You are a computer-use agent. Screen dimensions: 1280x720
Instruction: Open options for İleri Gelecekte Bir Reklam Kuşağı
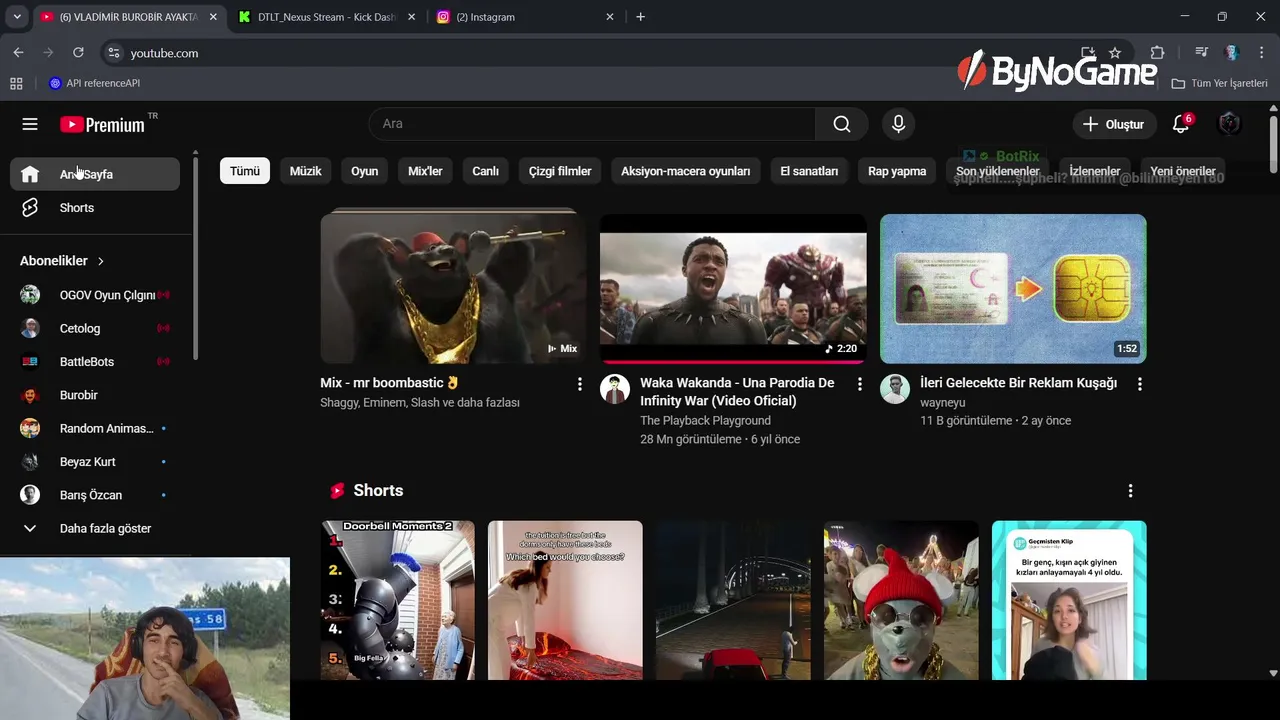coord(1139,384)
